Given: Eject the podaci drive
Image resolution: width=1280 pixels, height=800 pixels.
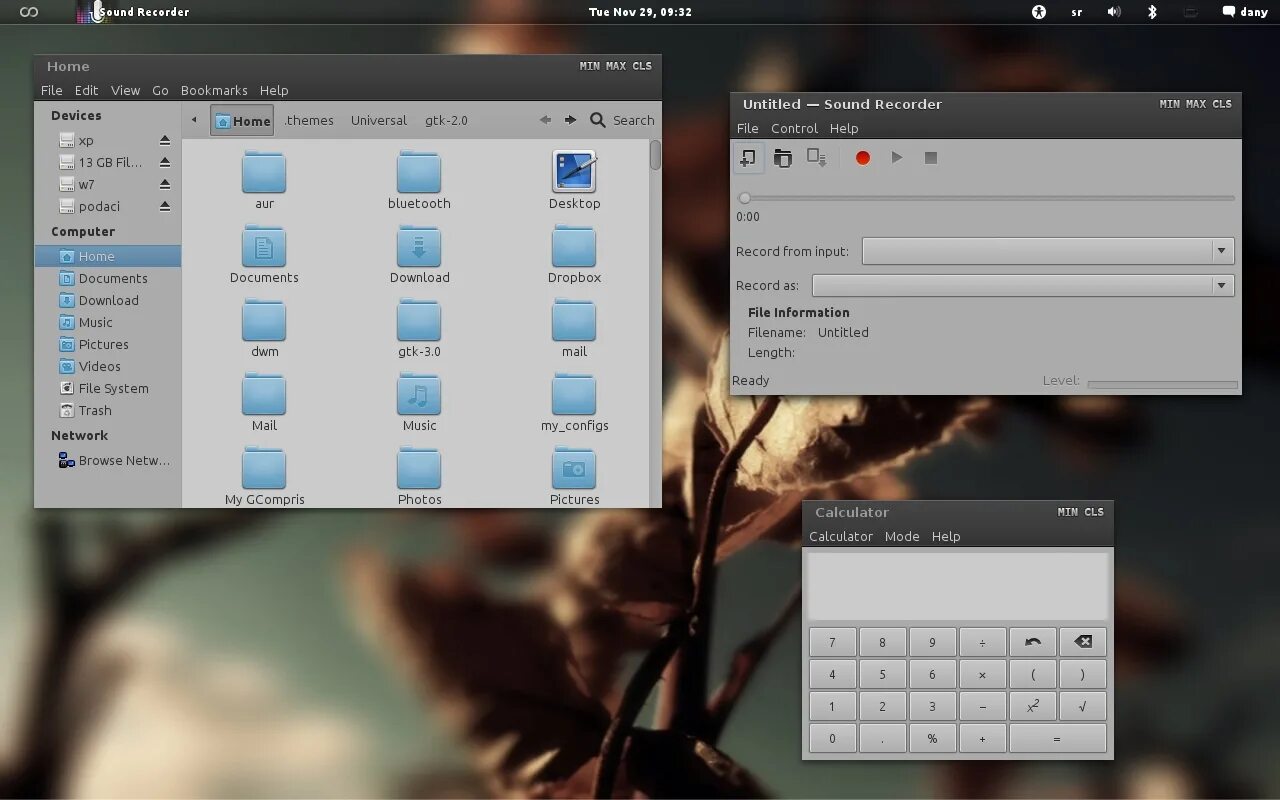Looking at the screenshot, I should coord(165,206).
